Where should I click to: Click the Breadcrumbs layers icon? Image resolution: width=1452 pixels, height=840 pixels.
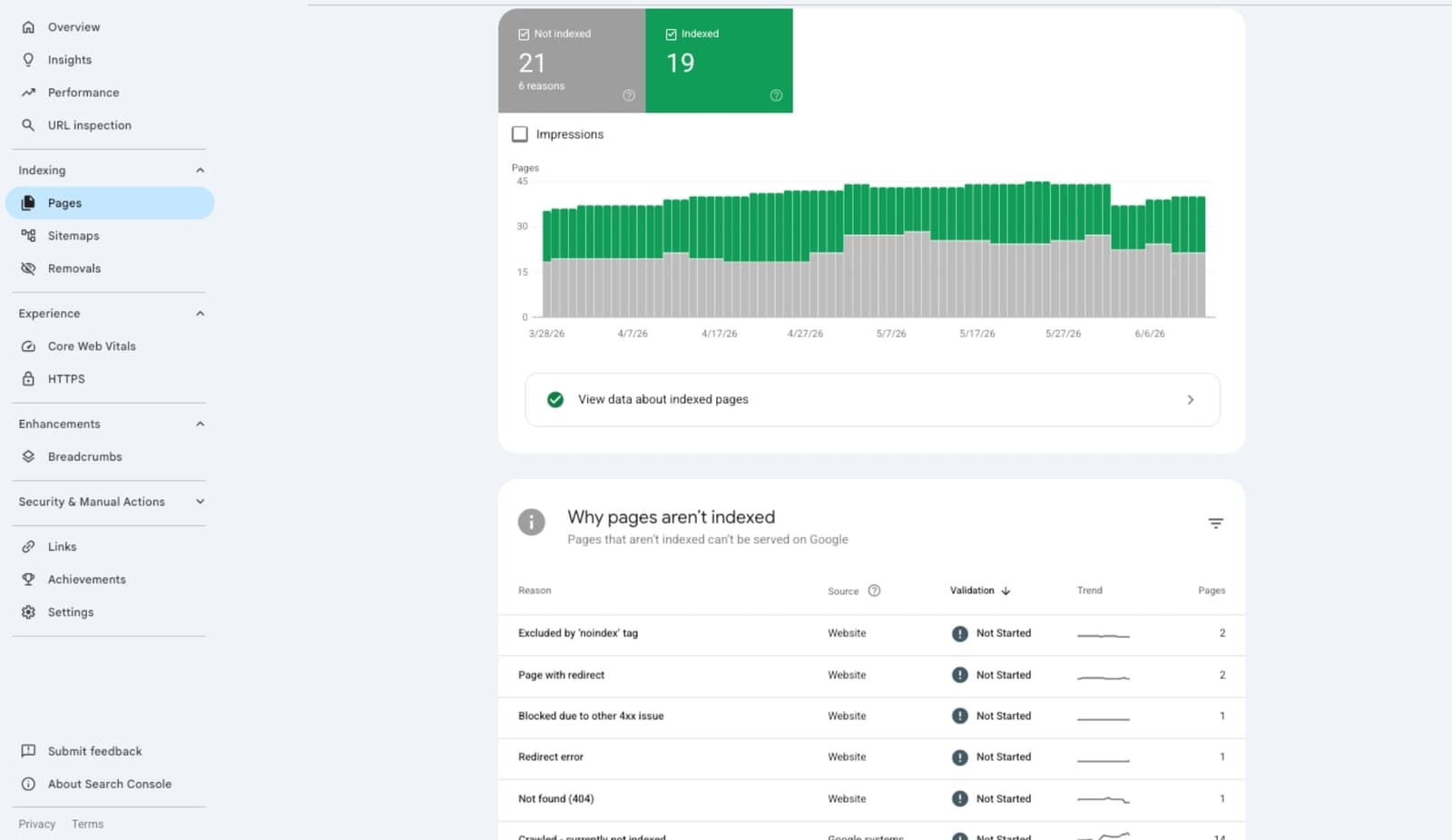[28, 457]
